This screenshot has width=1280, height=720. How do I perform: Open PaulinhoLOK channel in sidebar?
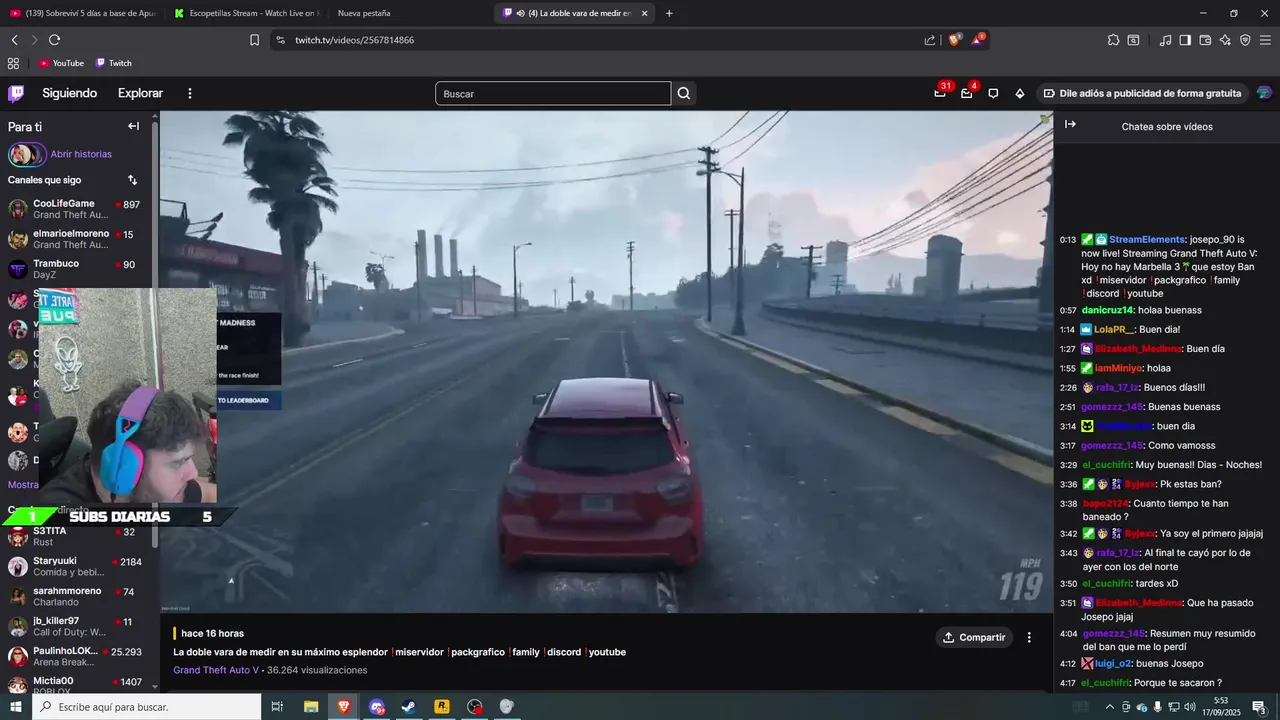click(75, 656)
